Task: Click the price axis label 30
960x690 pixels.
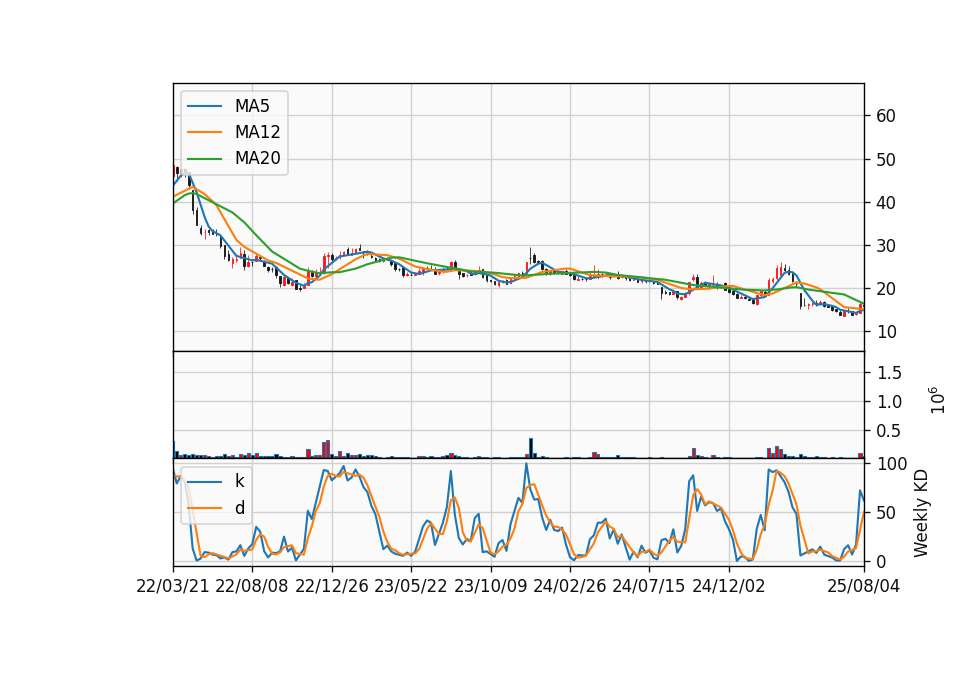Action: [x=885, y=246]
